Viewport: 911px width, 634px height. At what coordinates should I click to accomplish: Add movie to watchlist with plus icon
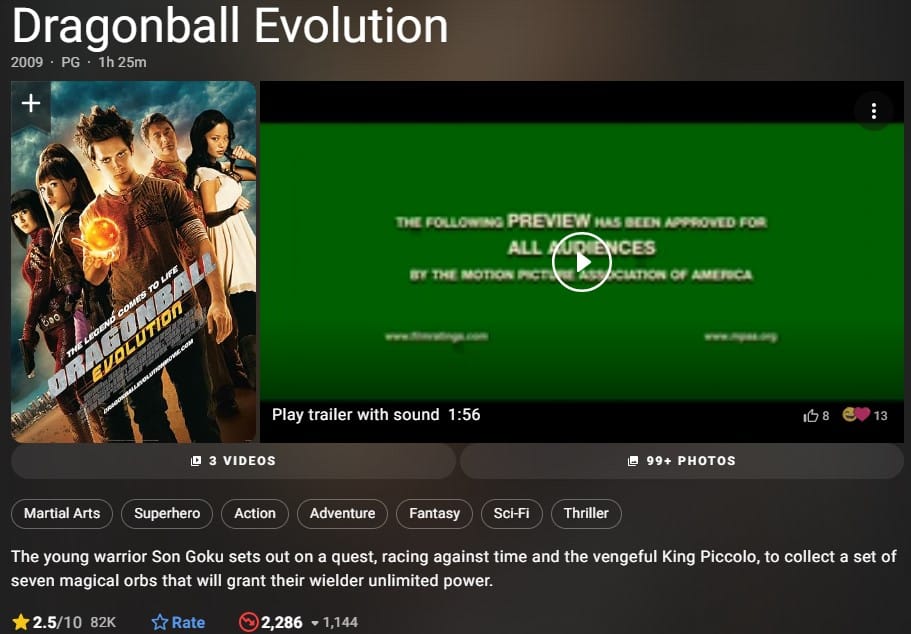(x=31, y=103)
